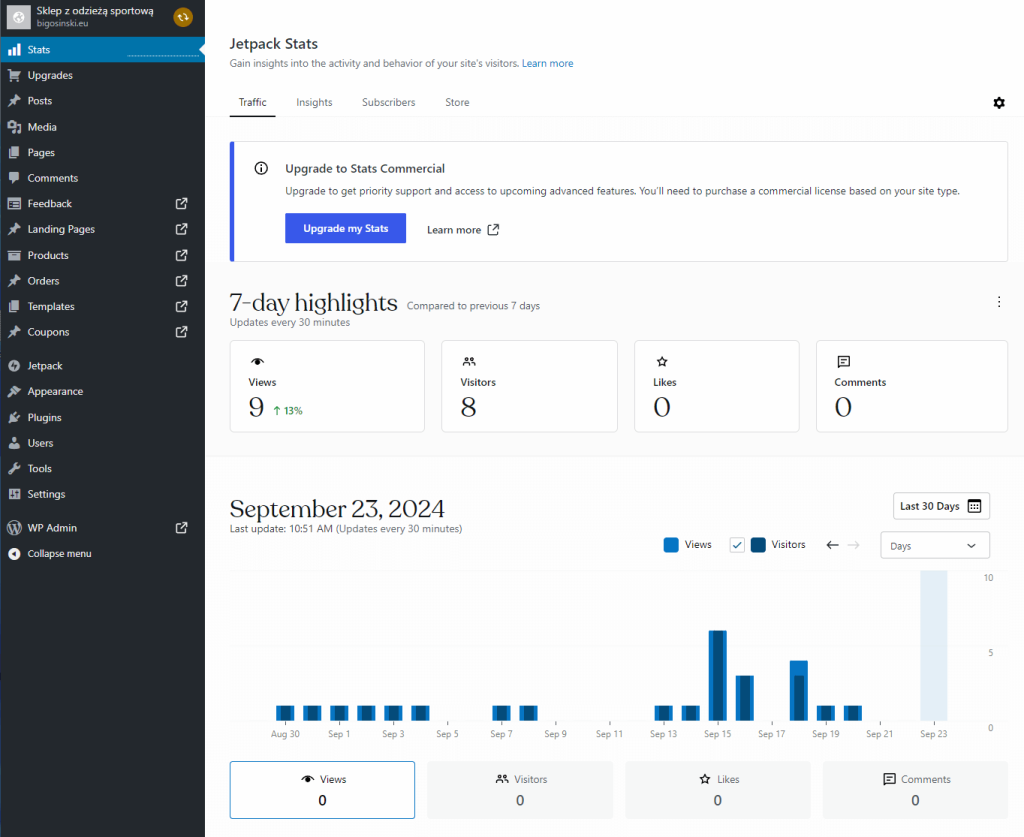Click the blue Views legend color swatch
The image size is (1024, 837).
(671, 545)
